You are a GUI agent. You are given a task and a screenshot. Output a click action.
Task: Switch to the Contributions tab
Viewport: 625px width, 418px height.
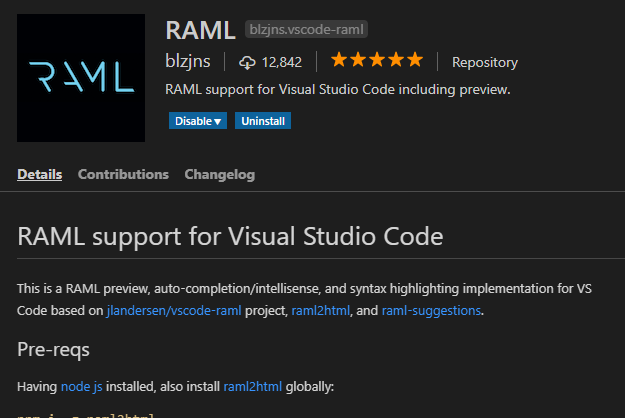(x=123, y=175)
